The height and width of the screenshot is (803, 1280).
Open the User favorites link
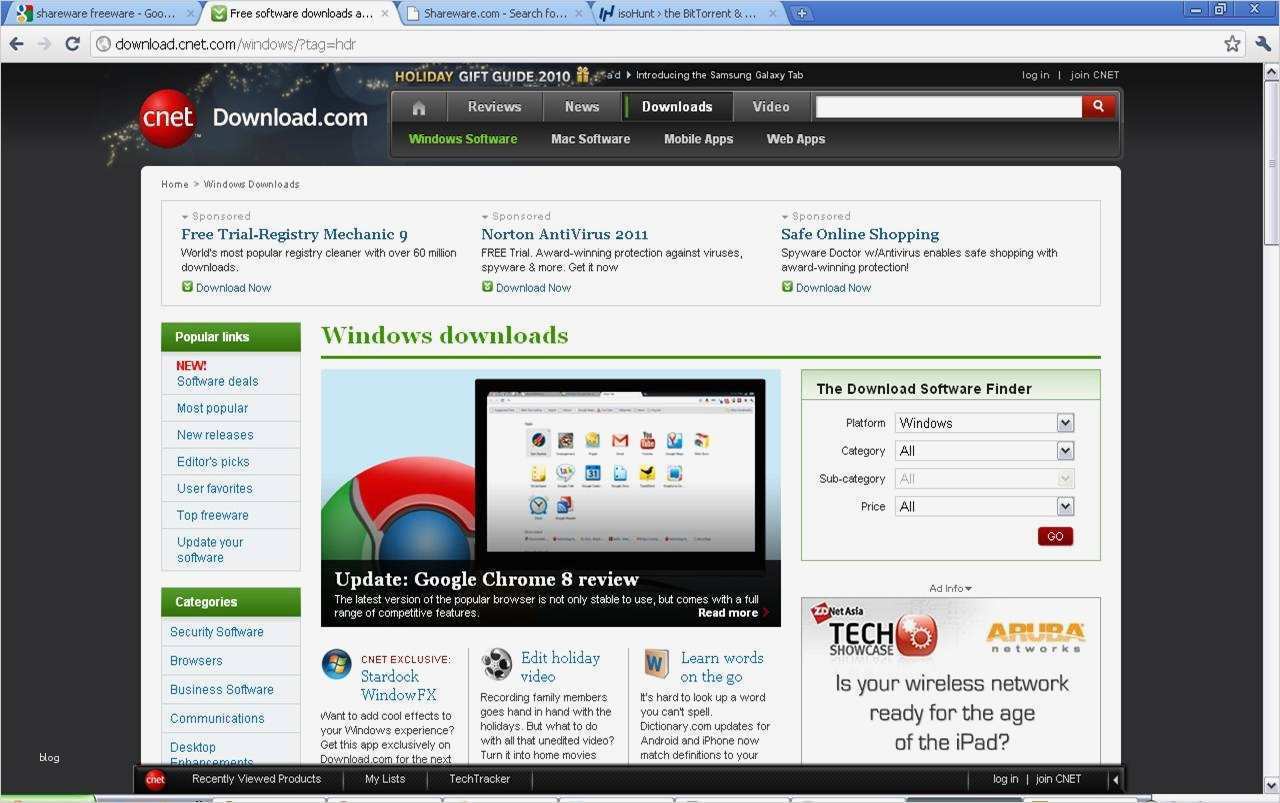pyautogui.click(x=215, y=488)
